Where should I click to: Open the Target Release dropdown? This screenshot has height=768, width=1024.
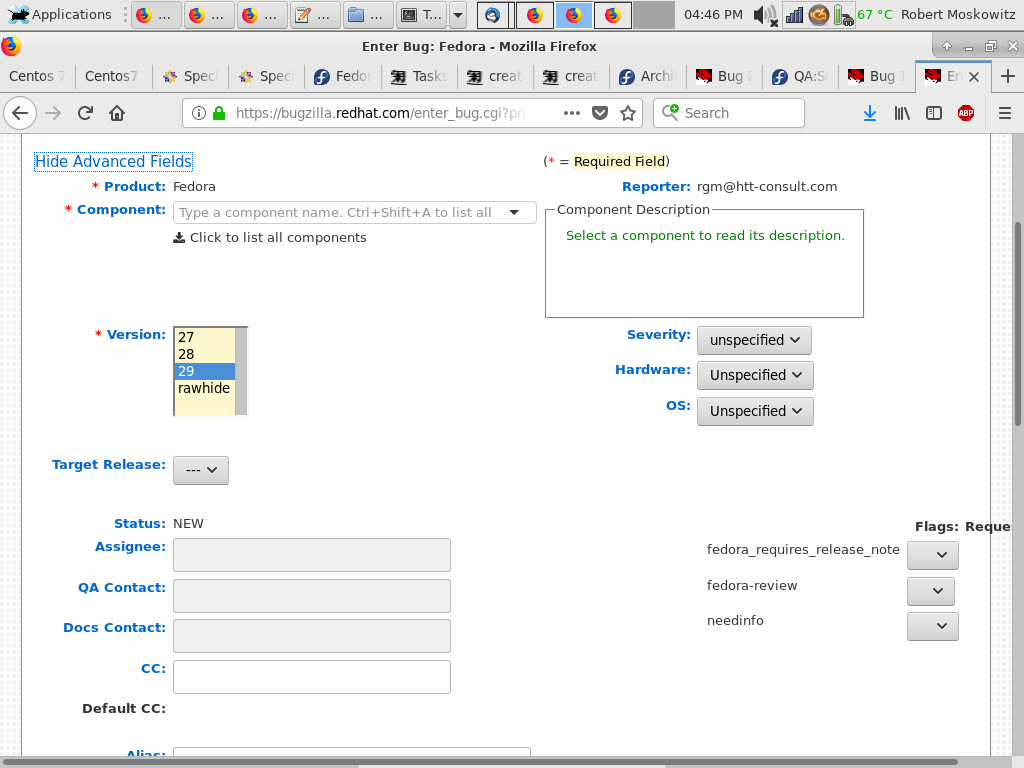click(200, 470)
